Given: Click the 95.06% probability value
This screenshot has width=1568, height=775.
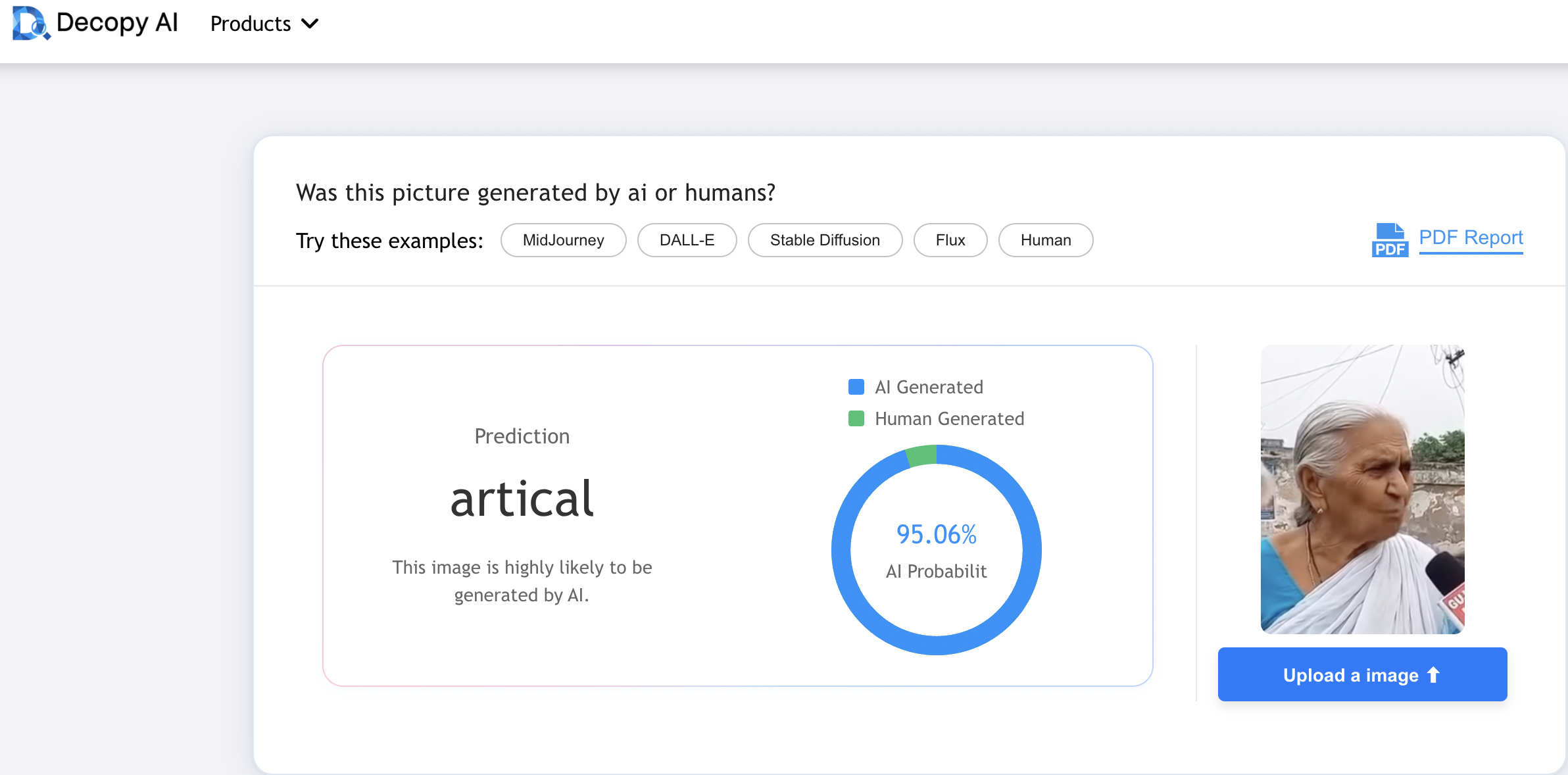Looking at the screenshot, I should pos(936,534).
